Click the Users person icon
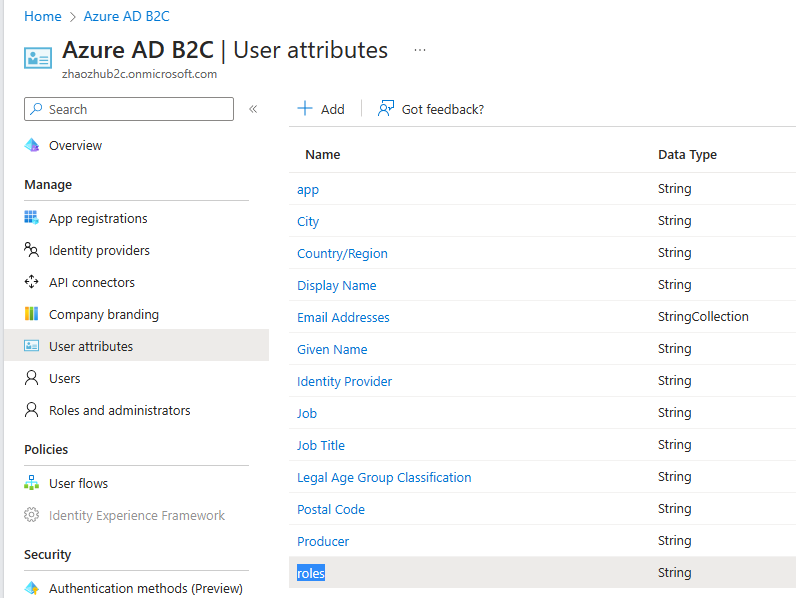This screenshot has width=796, height=598. 31,378
